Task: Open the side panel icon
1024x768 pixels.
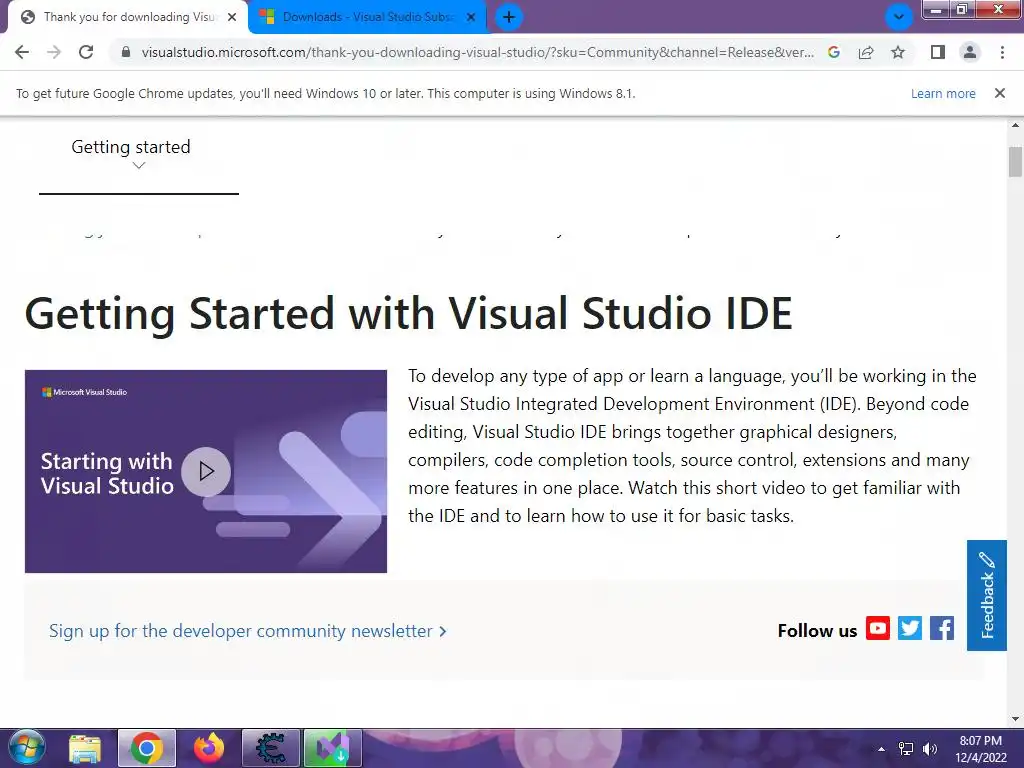Action: coord(938,52)
